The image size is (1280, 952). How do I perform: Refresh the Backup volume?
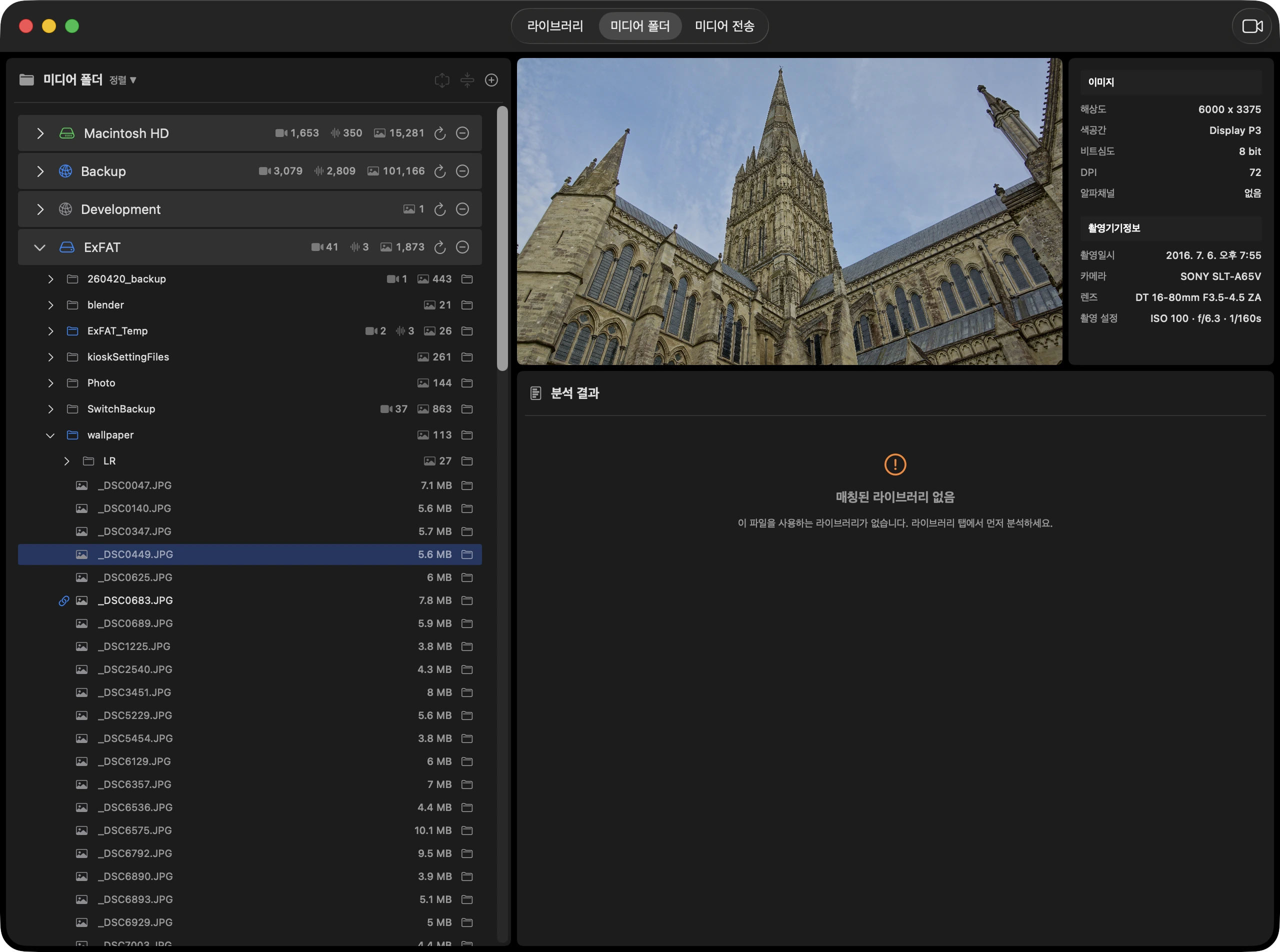pyautogui.click(x=439, y=171)
